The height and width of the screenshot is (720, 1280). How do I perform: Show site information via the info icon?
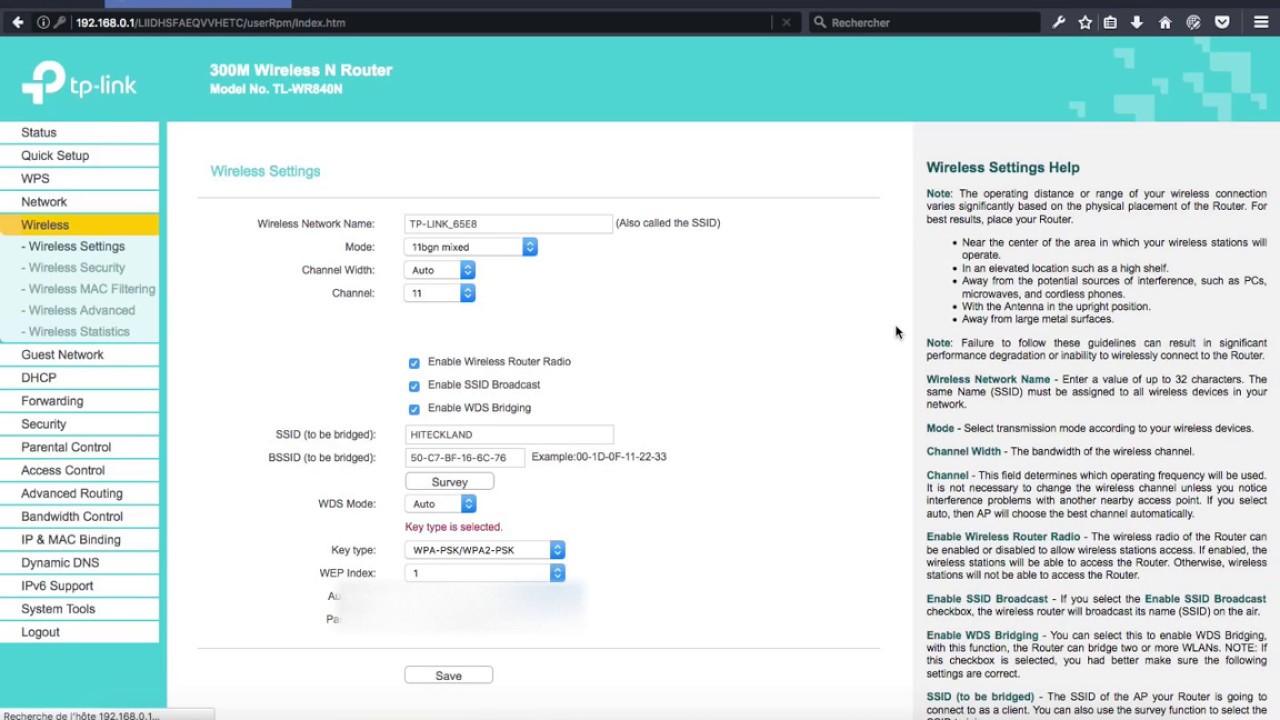[43, 22]
